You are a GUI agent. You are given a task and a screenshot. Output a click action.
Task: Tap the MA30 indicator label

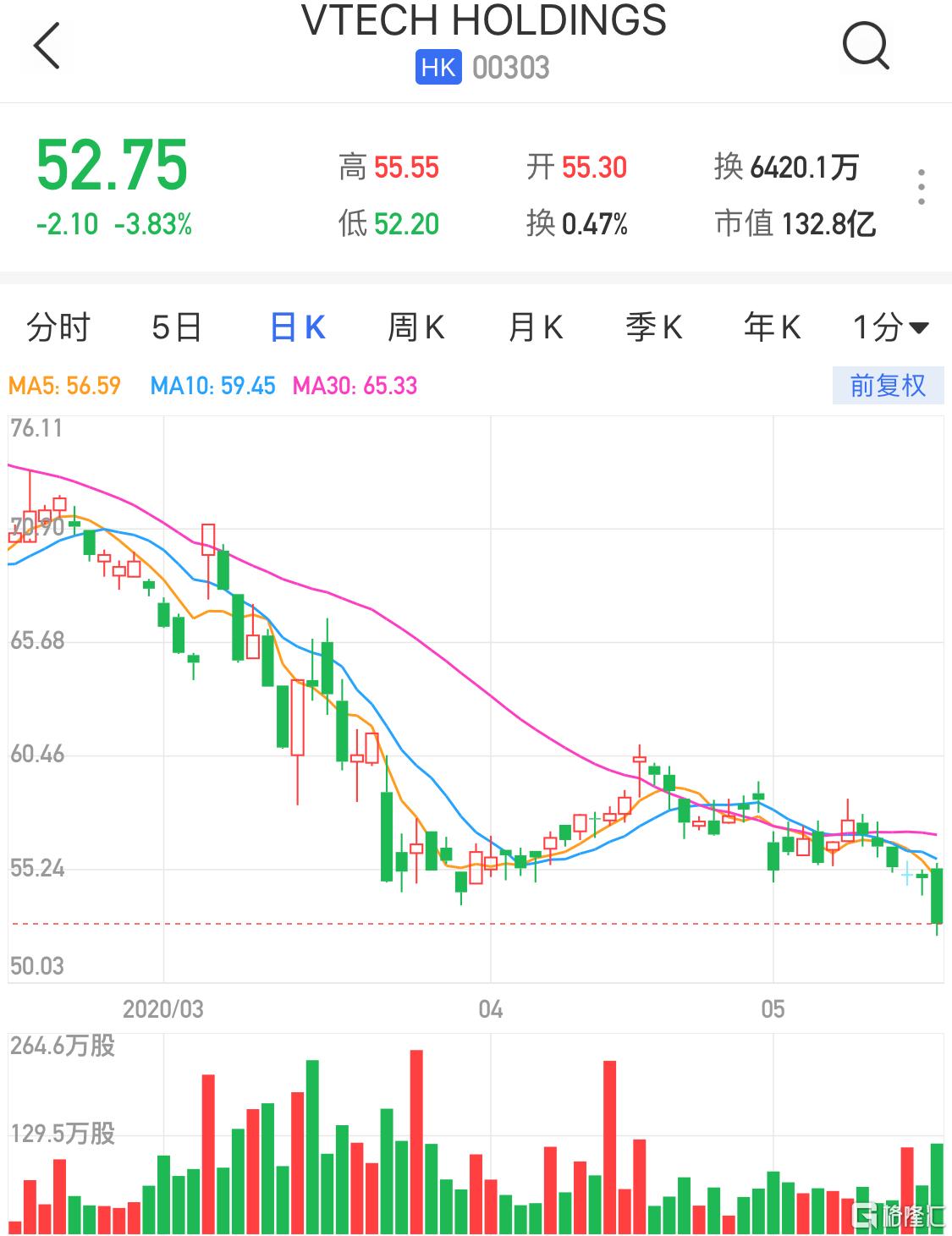[x=355, y=387]
